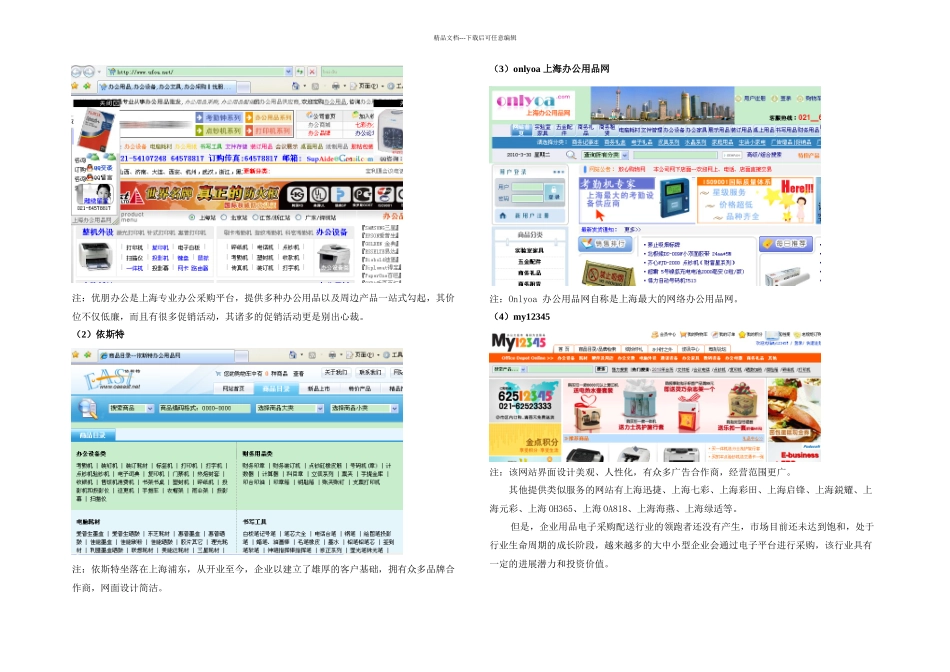Image resolution: width=950 pixels, height=672 pixels.
Task: Select the 上海站 radio button
Action: pyautogui.click(x=192, y=217)
